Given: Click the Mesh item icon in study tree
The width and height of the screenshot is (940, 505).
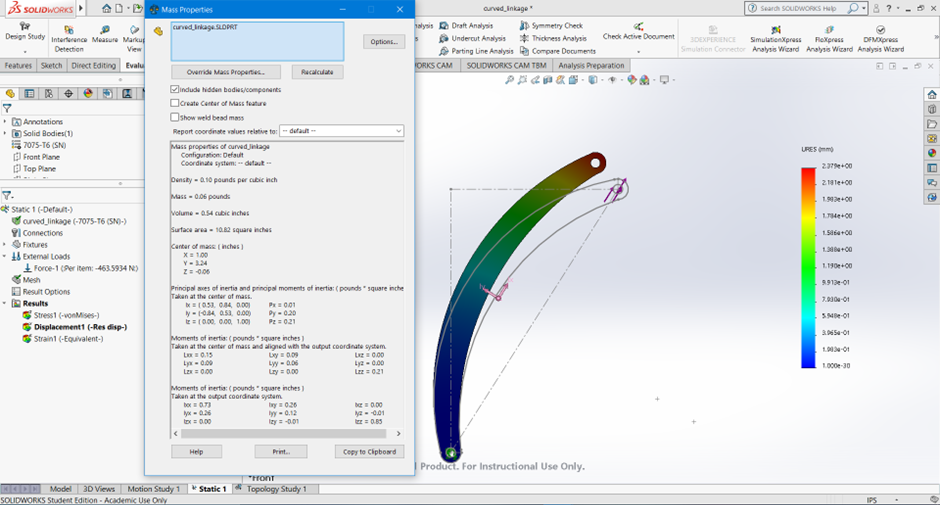Looking at the screenshot, I should point(16,280).
